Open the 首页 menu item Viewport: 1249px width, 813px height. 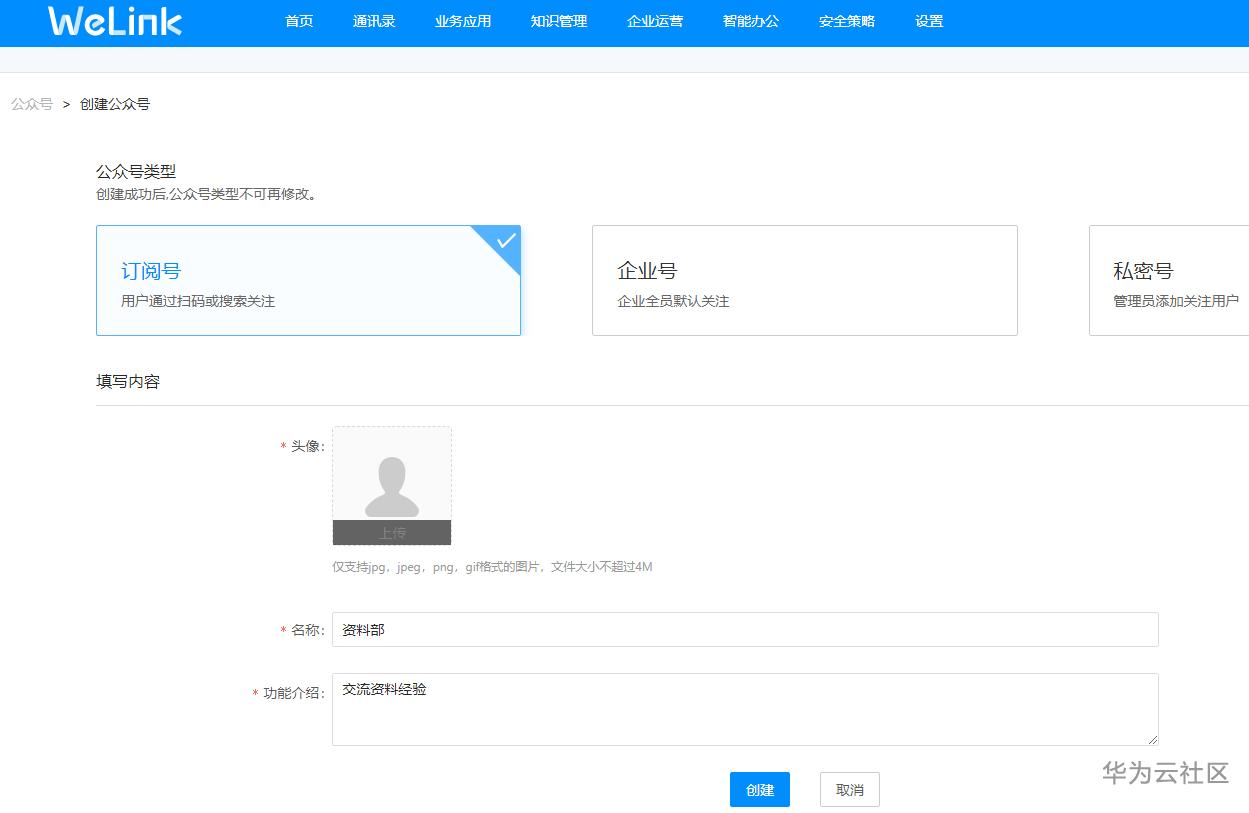coord(299,21)
